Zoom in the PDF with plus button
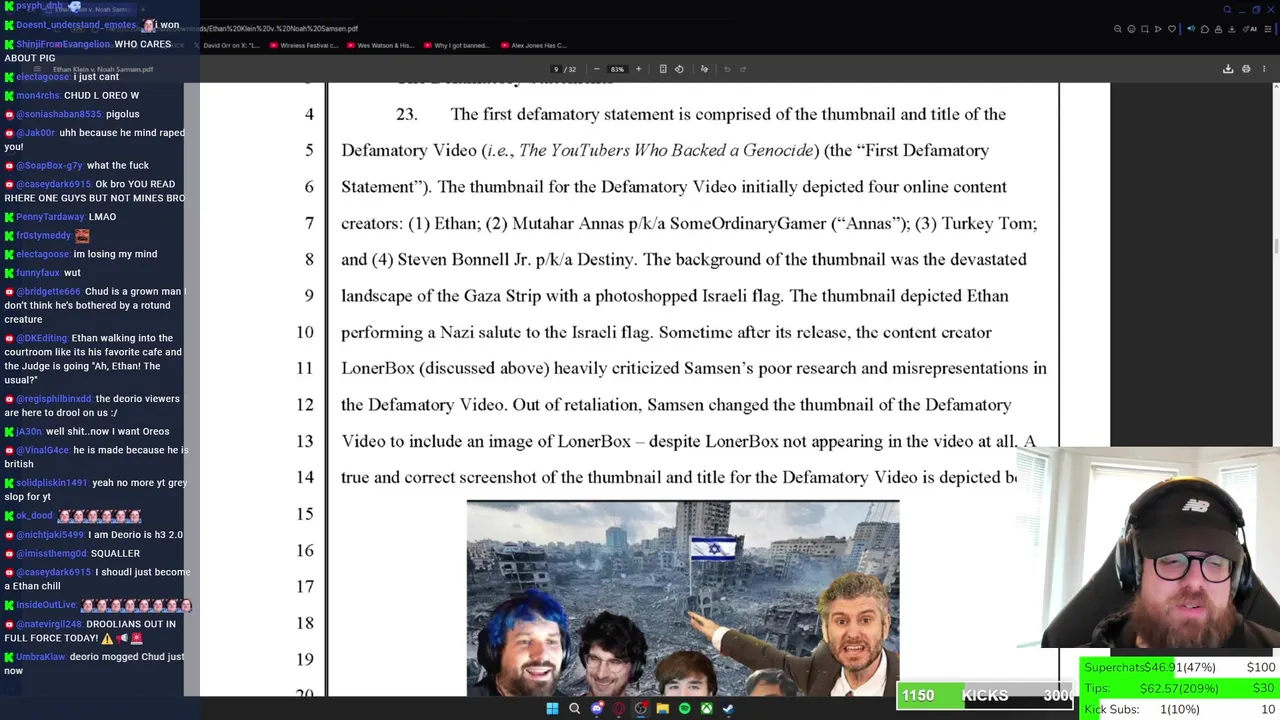This screenshot has width=1280, height=720. click(x=639, y=69)
